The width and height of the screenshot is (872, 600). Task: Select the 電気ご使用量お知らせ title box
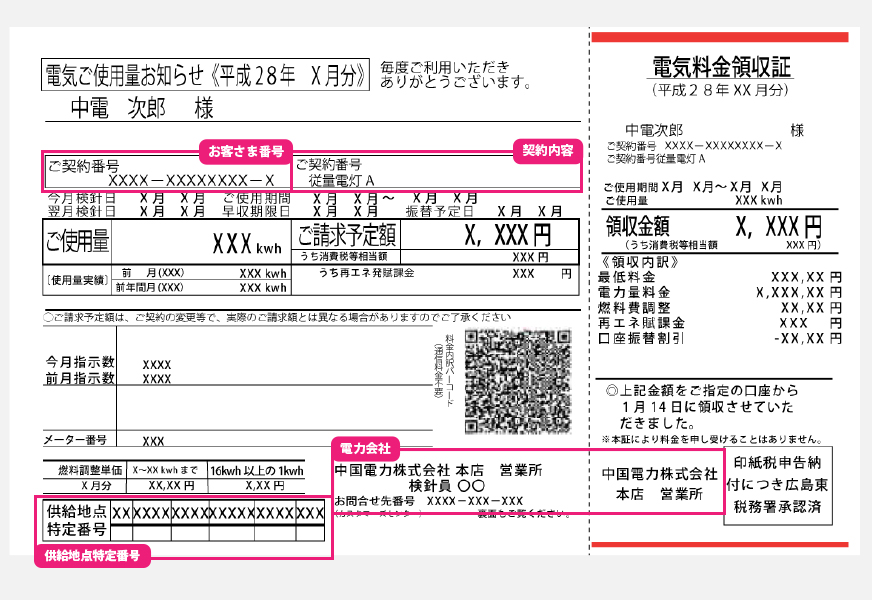point(206,75)
